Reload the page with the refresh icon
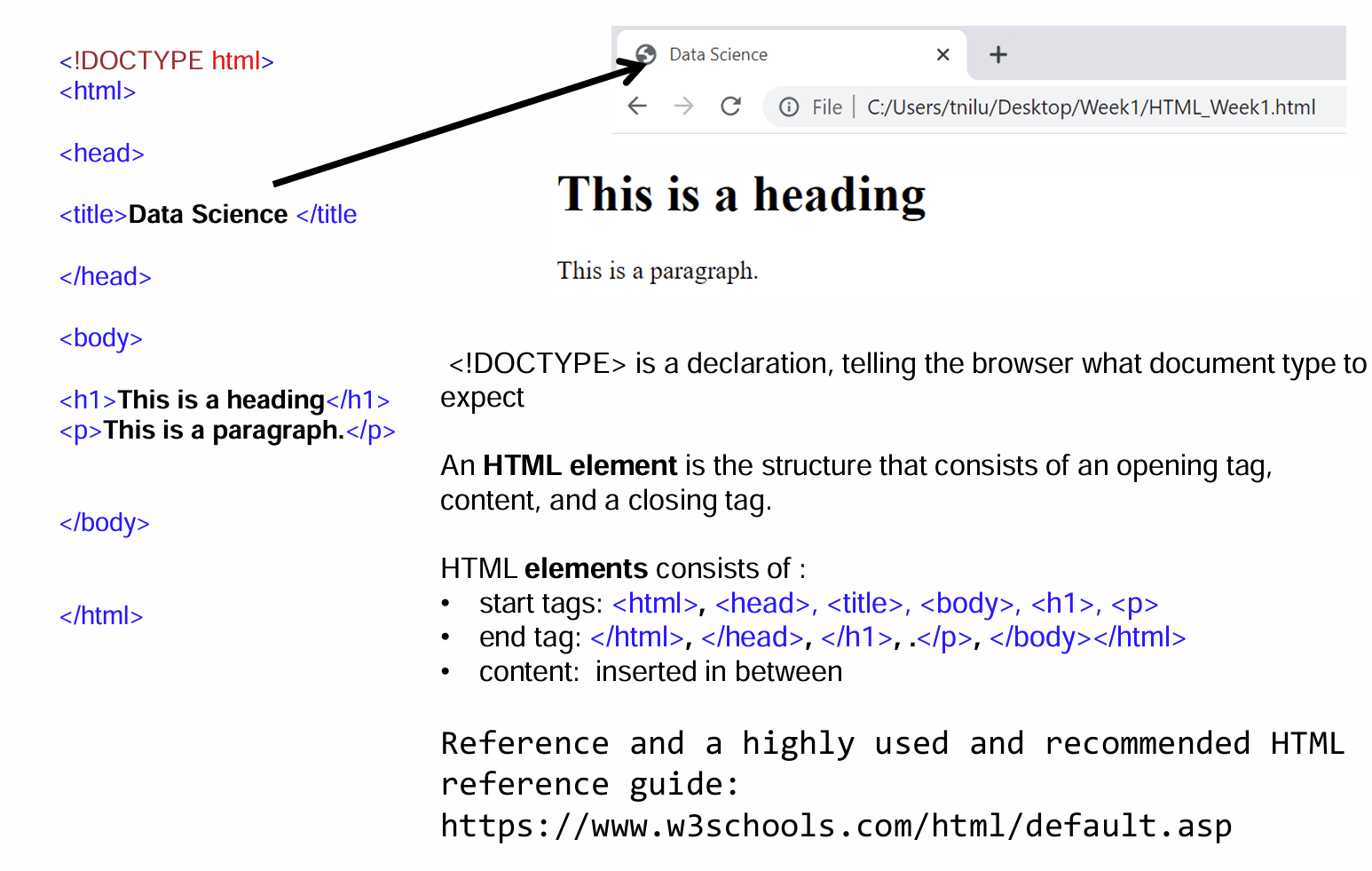The width and height of the screenshot is (1372, 871). coord(730,107)
